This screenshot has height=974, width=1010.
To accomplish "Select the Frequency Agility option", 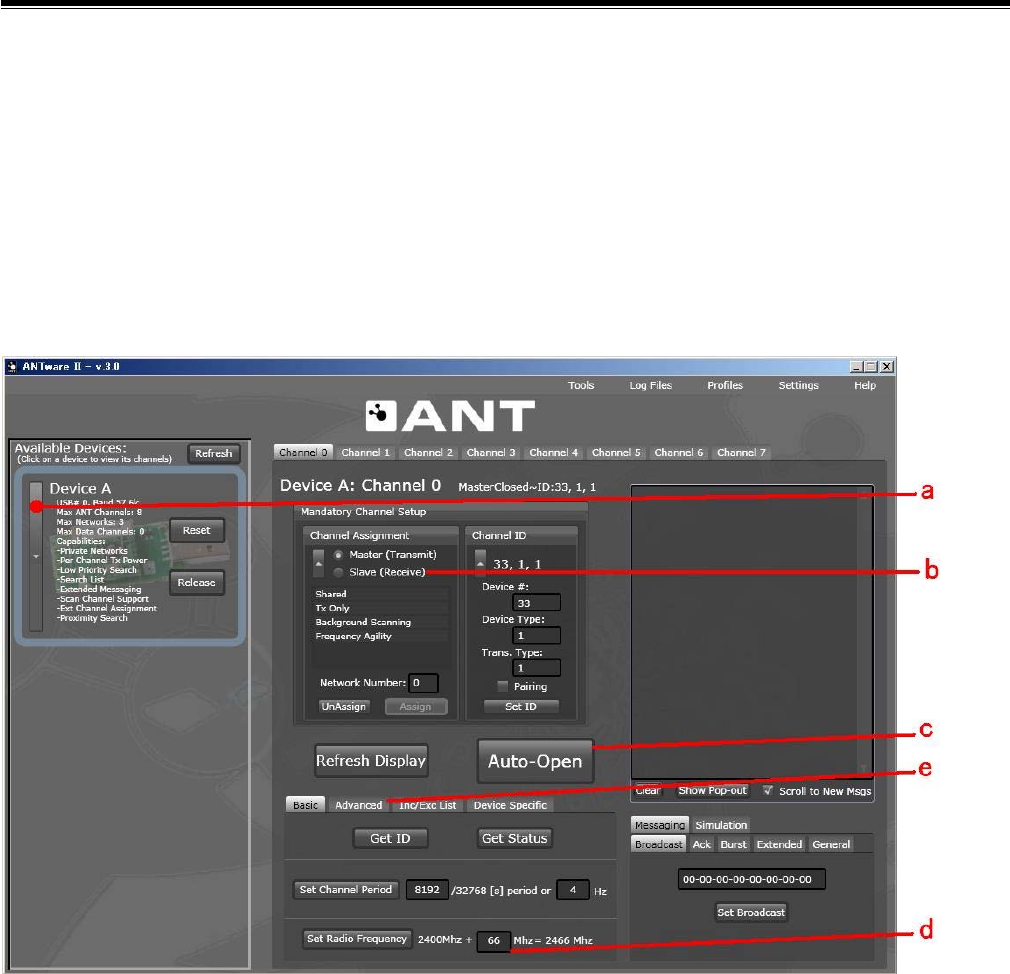I will point(381,636).
